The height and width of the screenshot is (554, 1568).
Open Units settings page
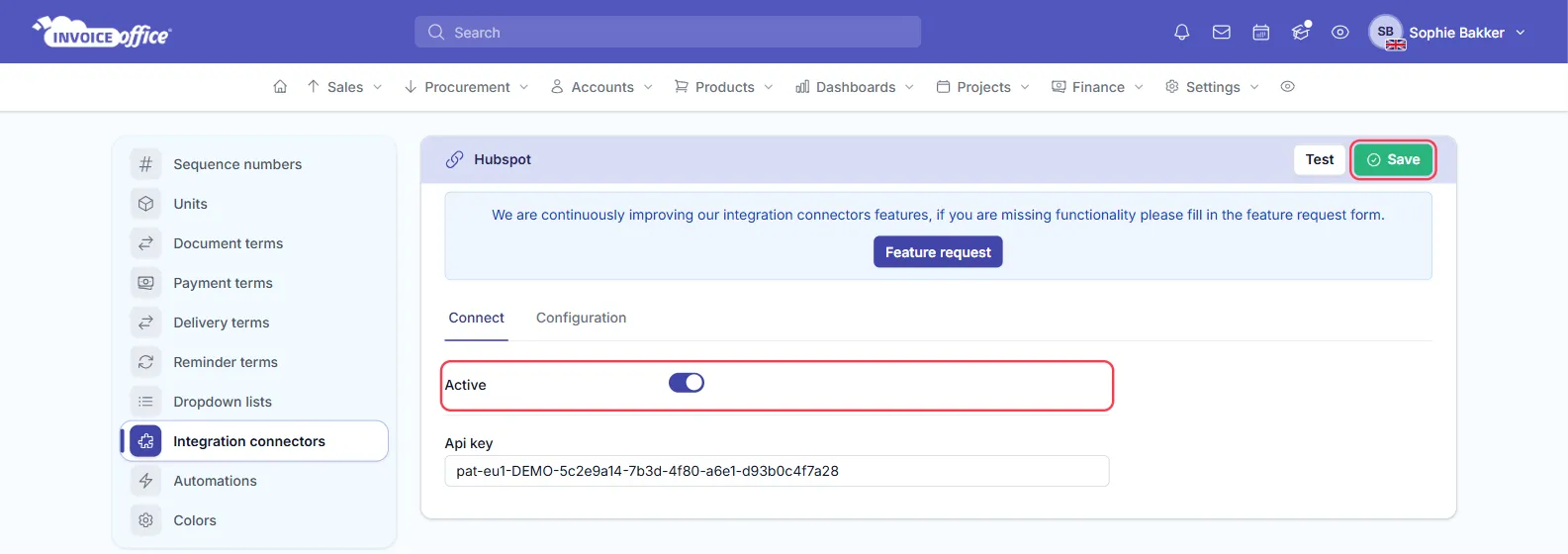(x=190, y=204)
